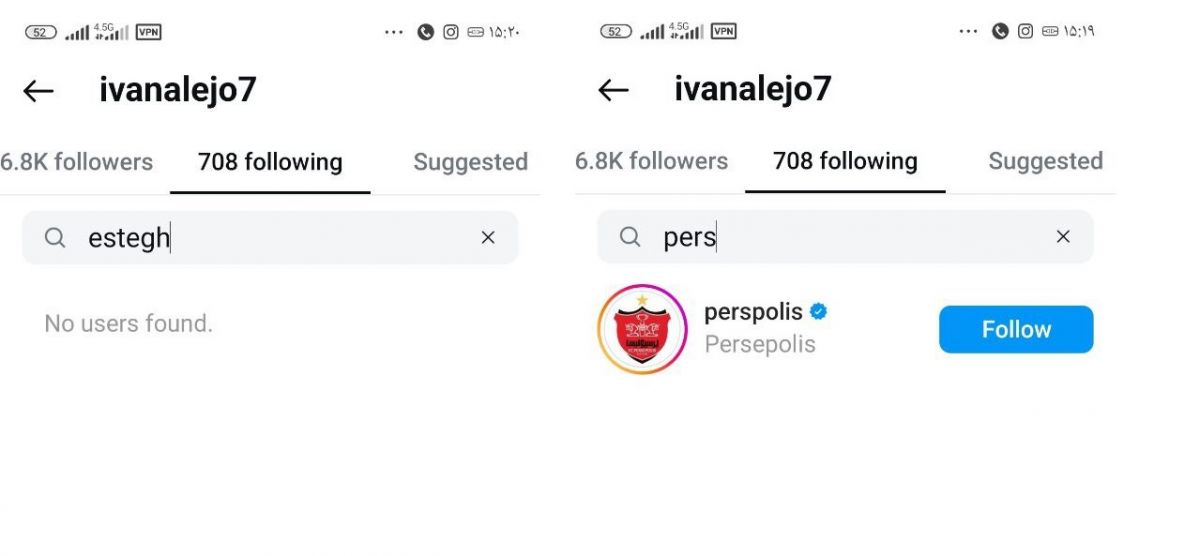The width and height of the screenshot is (1200, 556).
Task: Tap back arrow on the 'pers' search screen
Action: pos(613,90)
